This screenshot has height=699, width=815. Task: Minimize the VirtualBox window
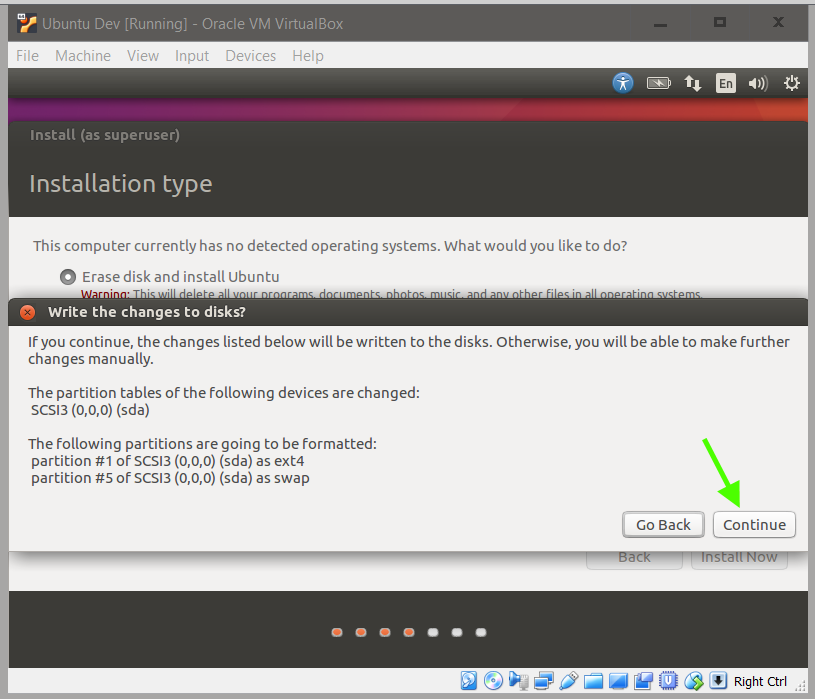(x=660, y=24)
